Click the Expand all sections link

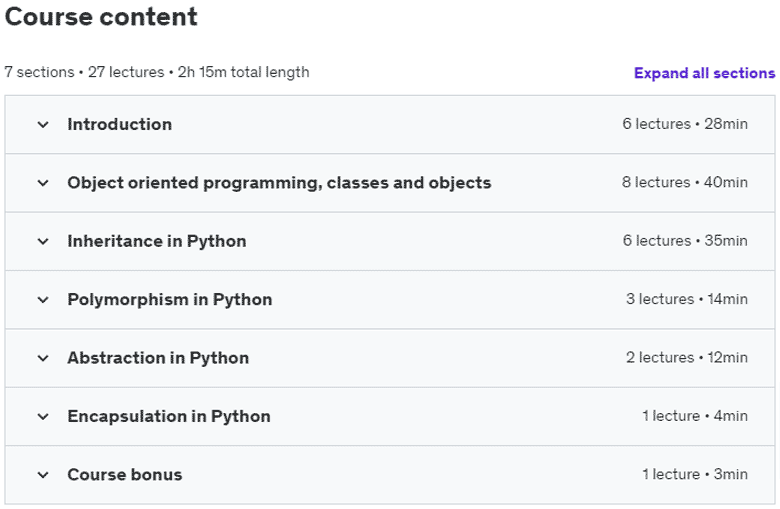[704, 73]
